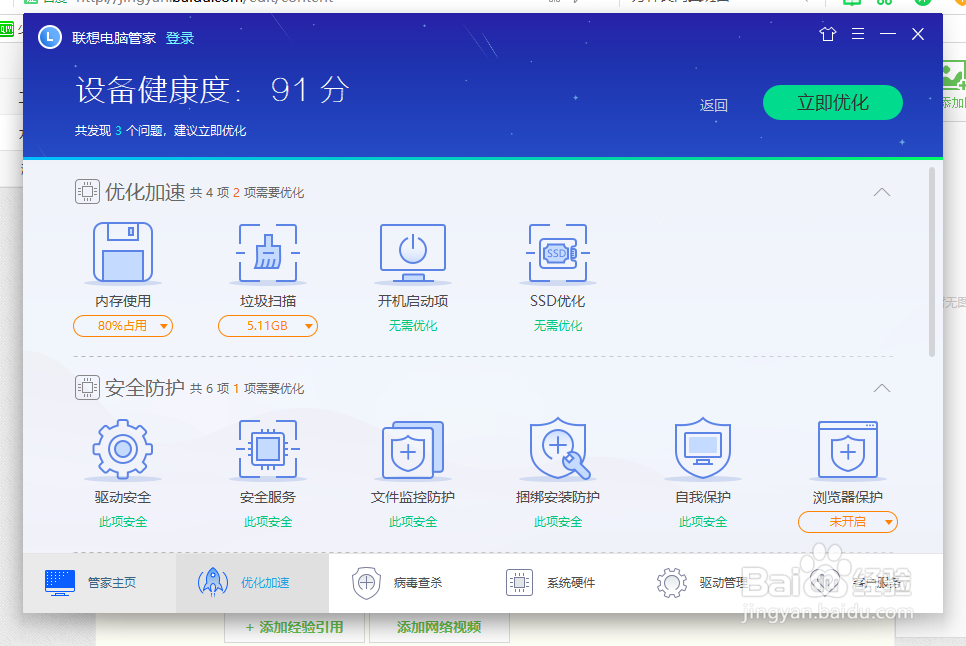Switch to 管家主页 tab

click(100, 583)
